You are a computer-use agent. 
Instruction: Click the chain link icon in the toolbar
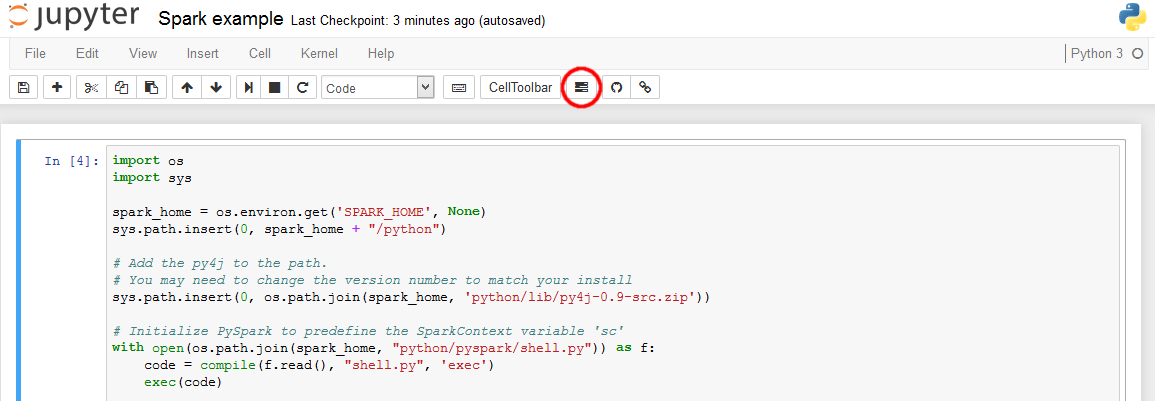[645, 88]
